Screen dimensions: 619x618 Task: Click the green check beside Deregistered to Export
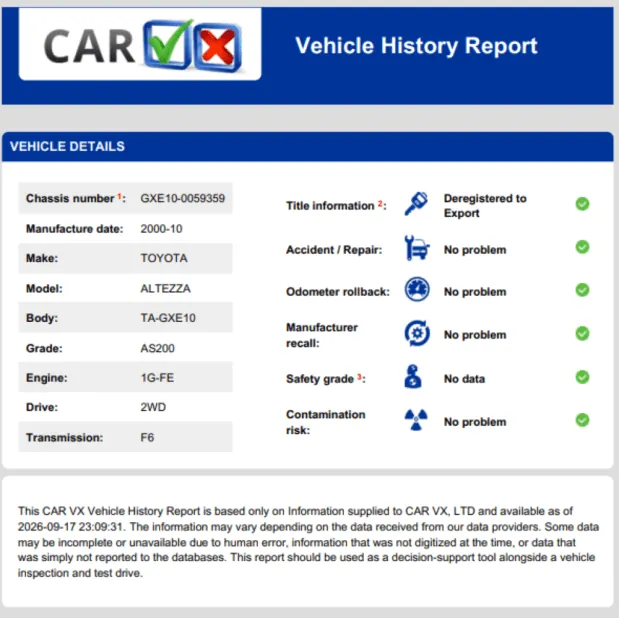tap(582, 204)
